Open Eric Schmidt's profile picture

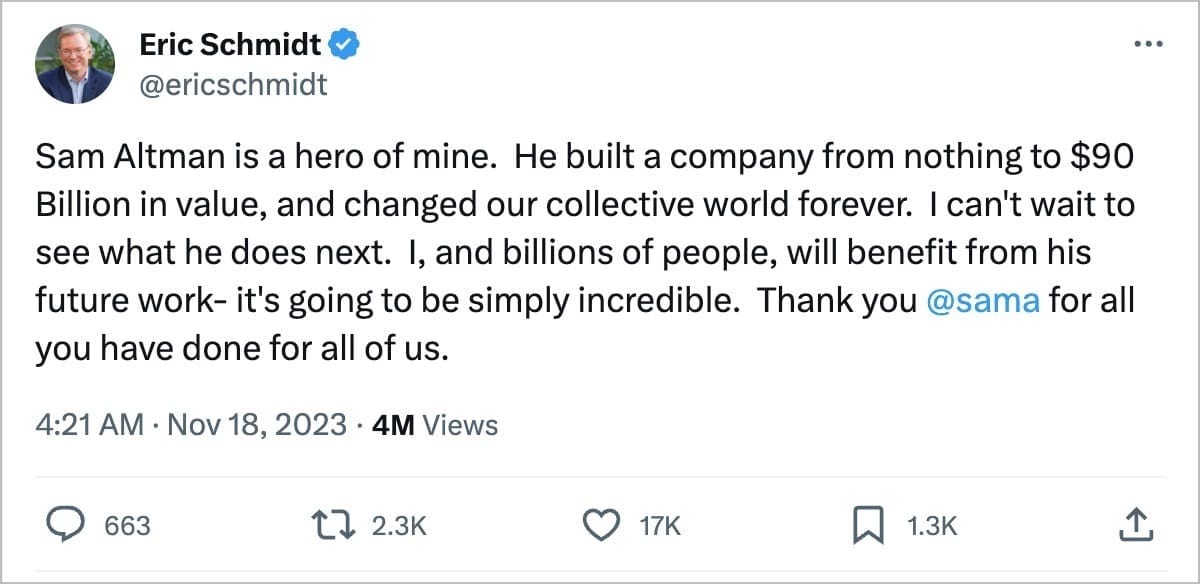click(x=75, y=64)
